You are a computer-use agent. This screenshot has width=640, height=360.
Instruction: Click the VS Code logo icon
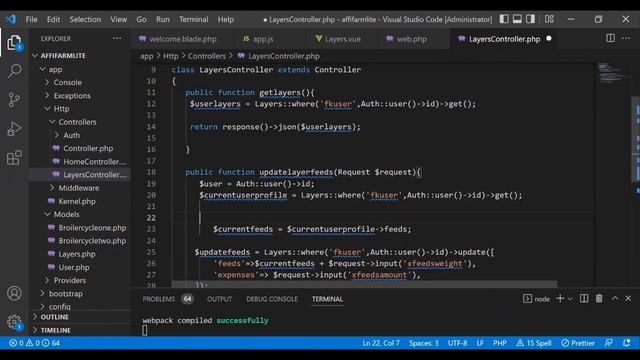11,19
